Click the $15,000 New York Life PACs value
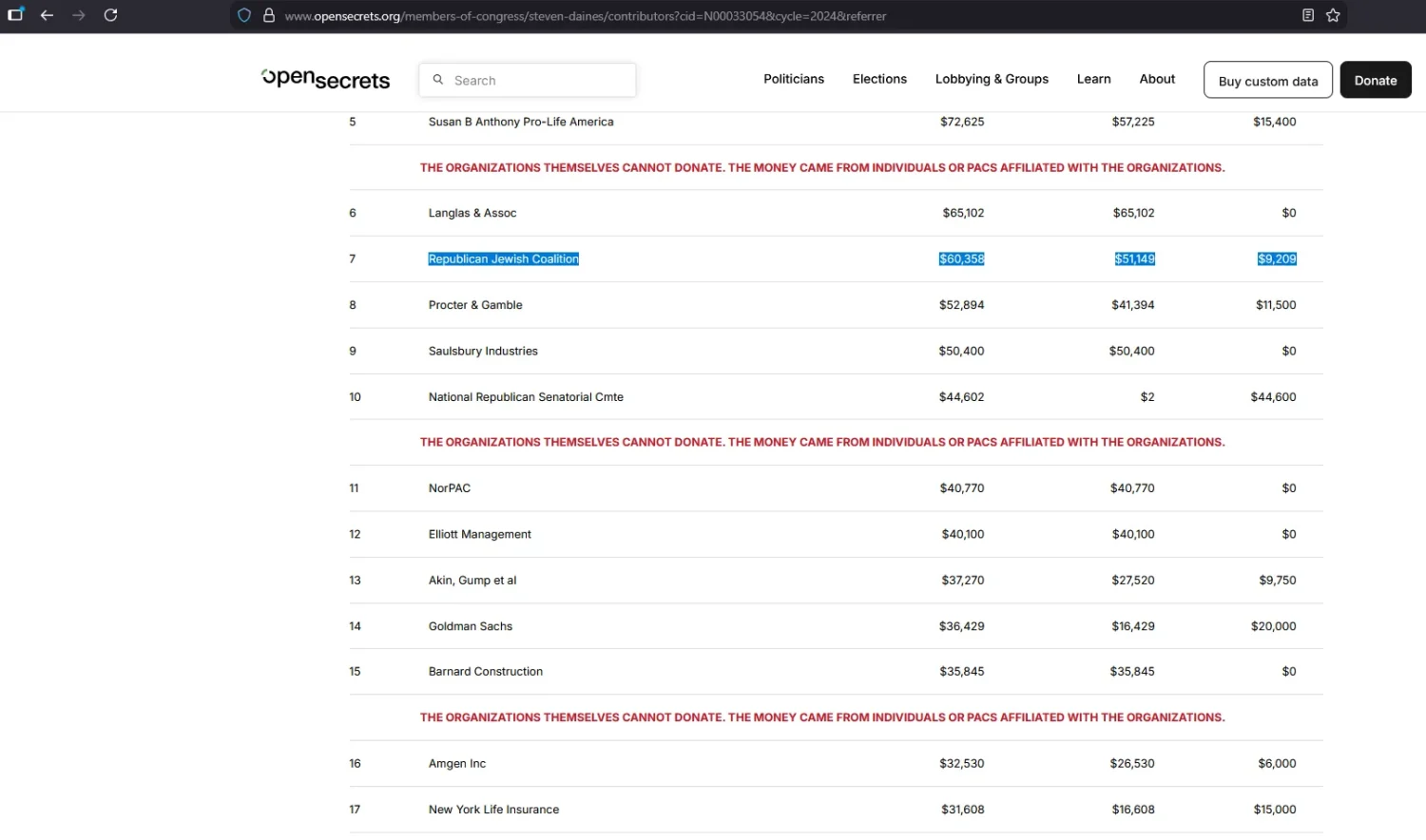The width and height of the screenshot is (1426, 840). click(1274, 810)
